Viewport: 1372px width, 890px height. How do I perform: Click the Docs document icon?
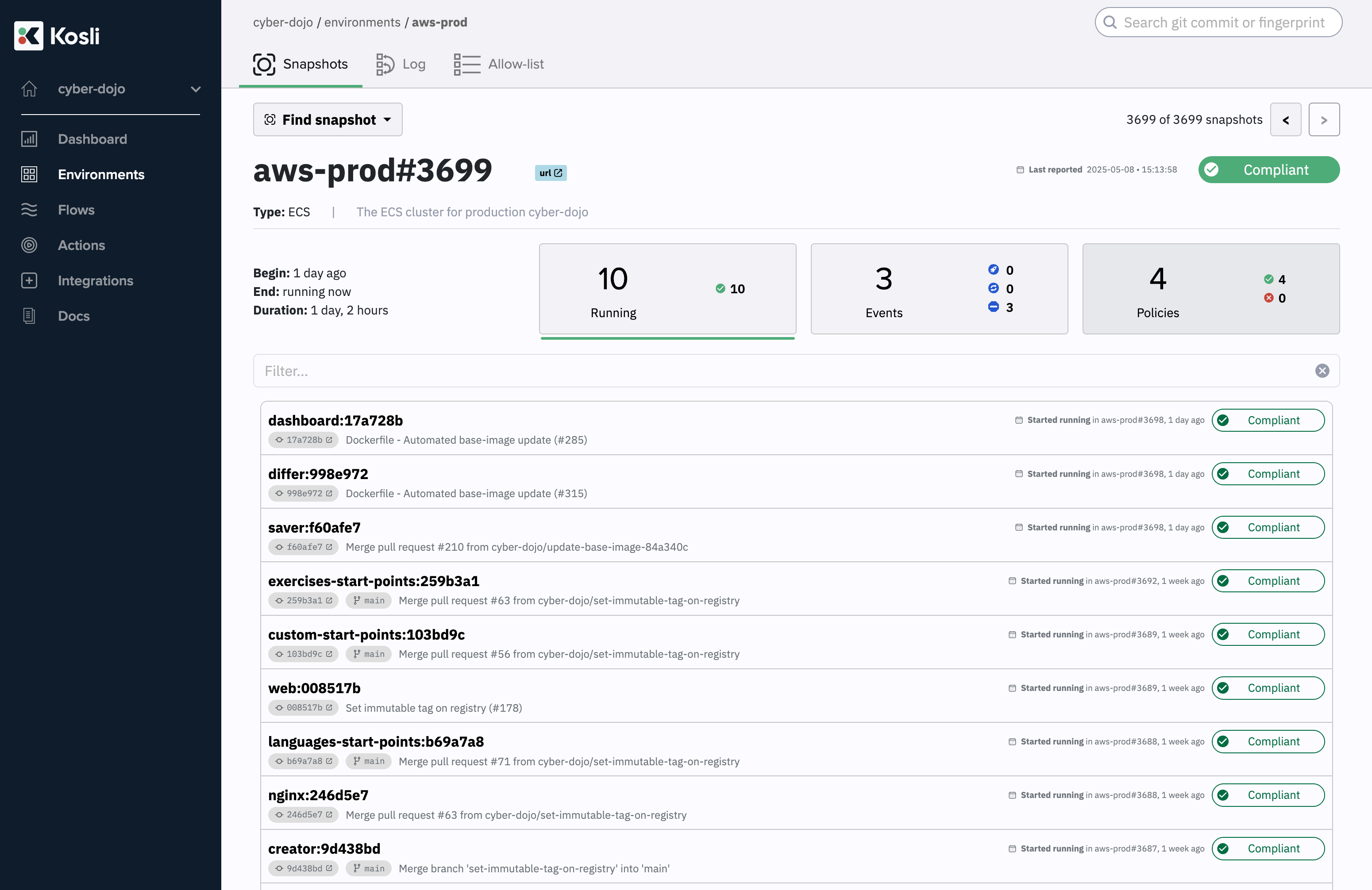29,316
